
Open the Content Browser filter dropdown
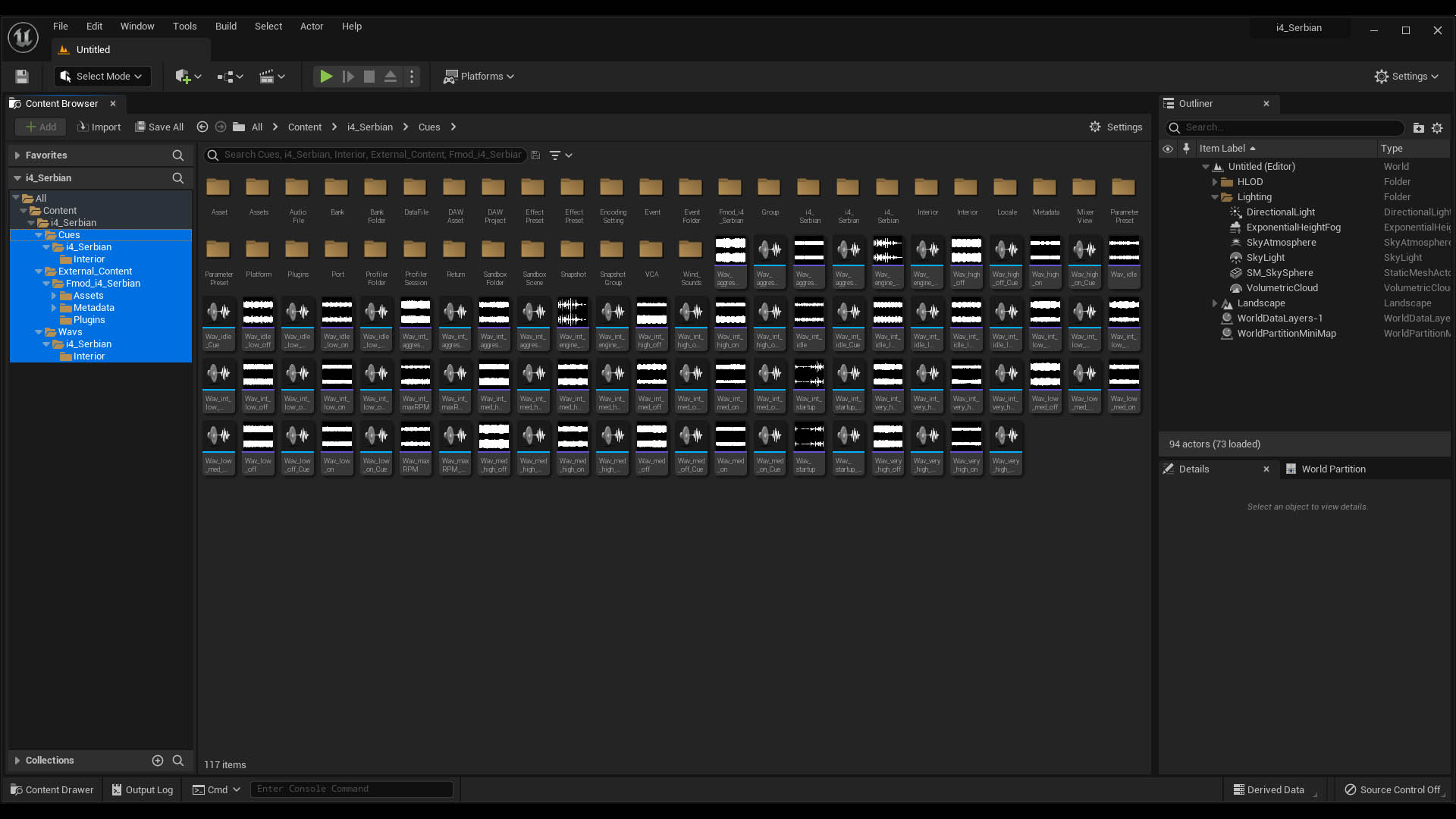coord(560,155)
